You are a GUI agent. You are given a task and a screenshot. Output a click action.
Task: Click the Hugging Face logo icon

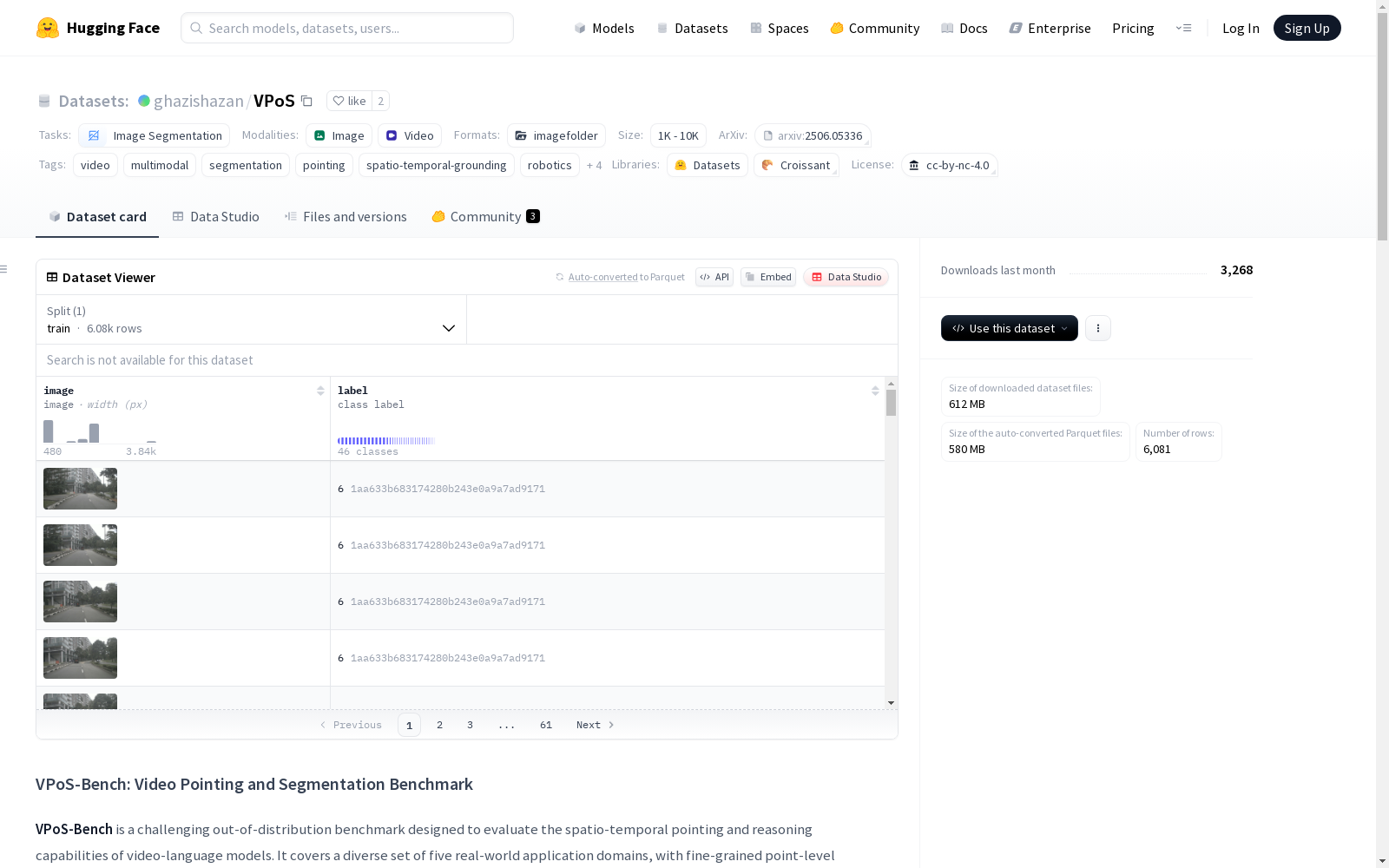[48, 28]
